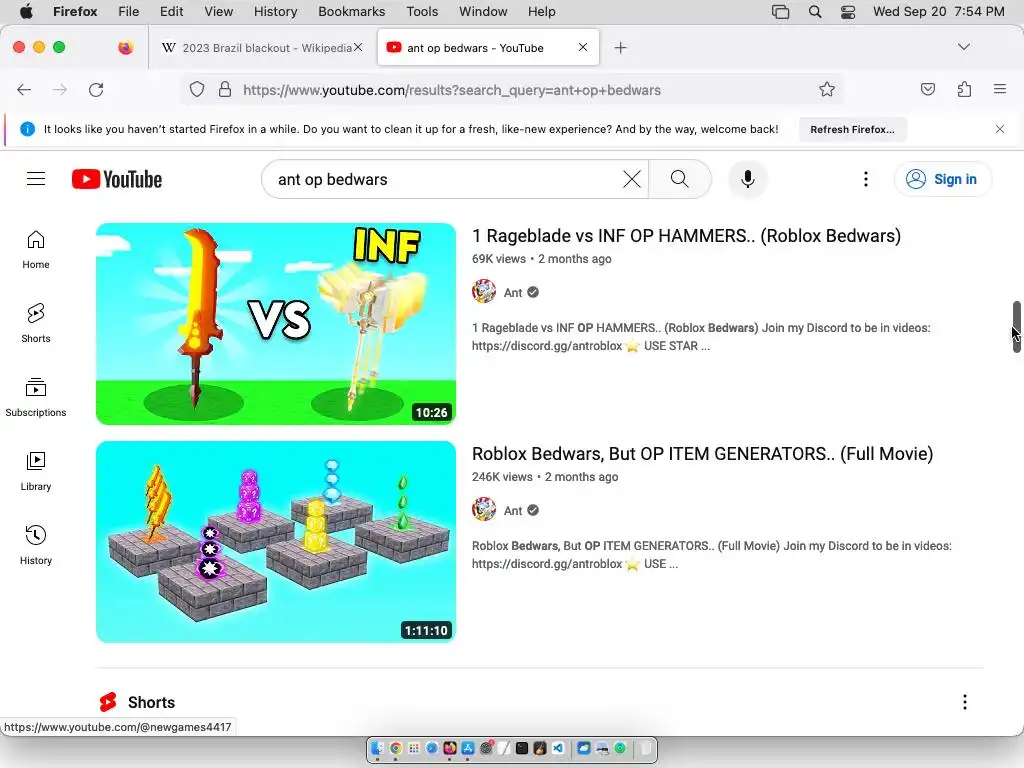The height and width of the screenshot is (768, 1024).
Task: Save page to Pocket icon
Action: [x=927, y=89]
